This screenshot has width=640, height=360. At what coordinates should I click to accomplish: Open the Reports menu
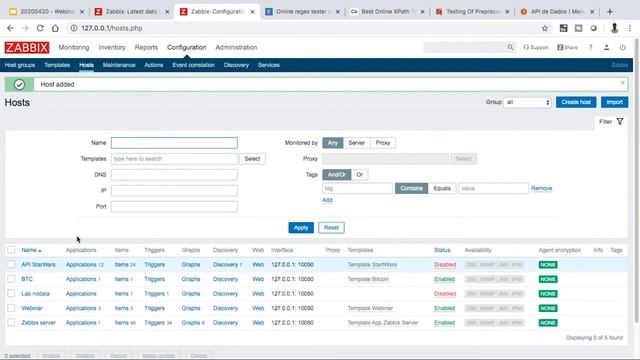(146, 47)
